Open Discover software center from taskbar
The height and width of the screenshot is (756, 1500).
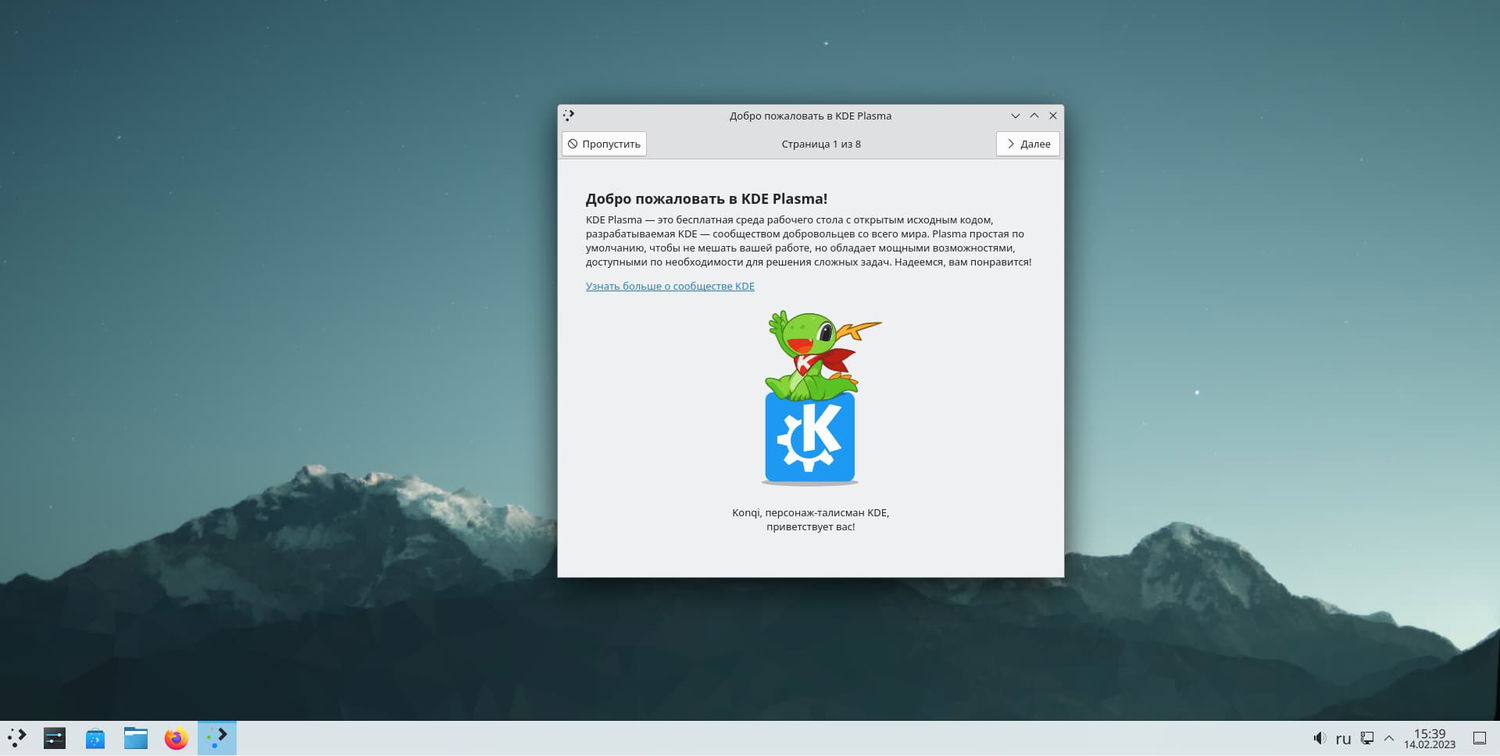(x=95, y=738)
